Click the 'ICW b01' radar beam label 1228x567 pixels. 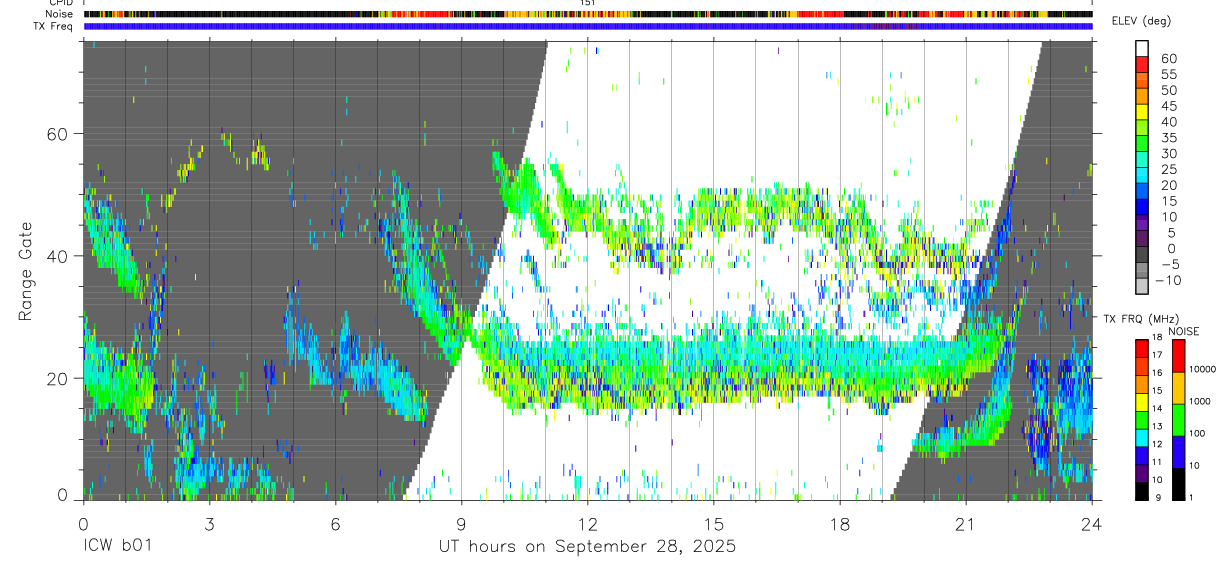coord(117,546)
